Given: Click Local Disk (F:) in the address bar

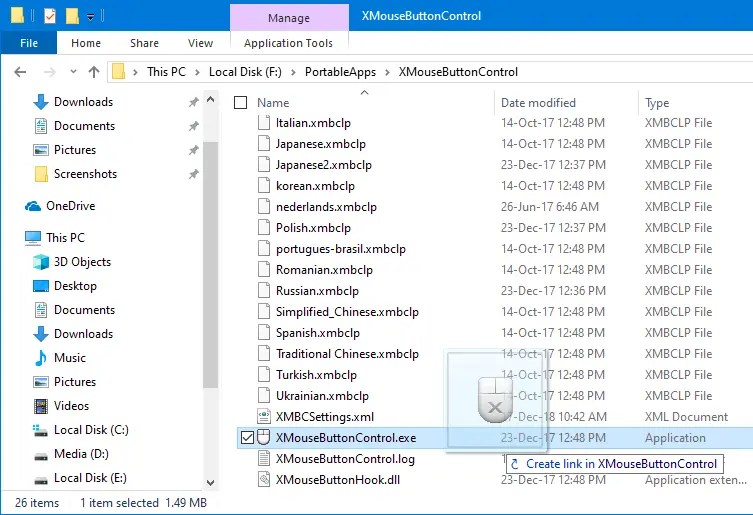Looking at the screenshot, I should pyautogui.click(x=249, y=72).
